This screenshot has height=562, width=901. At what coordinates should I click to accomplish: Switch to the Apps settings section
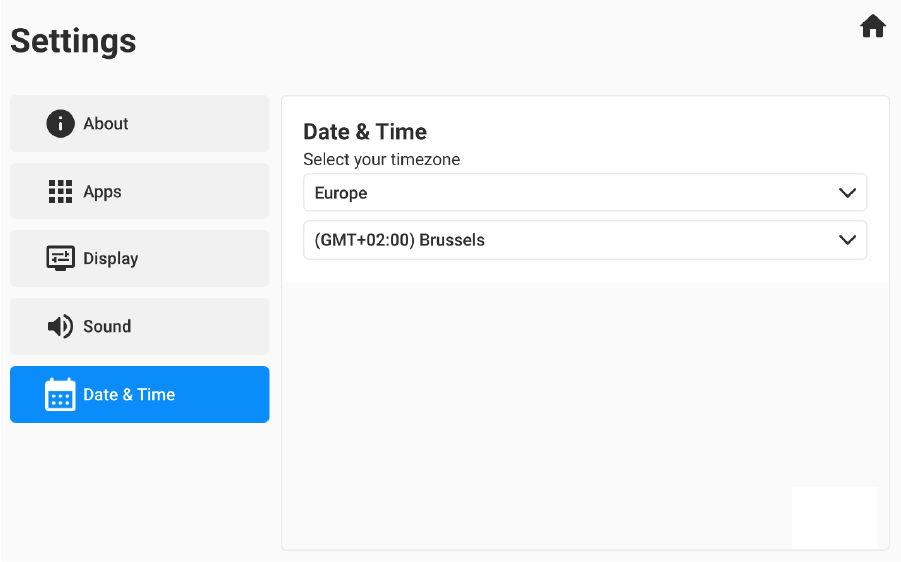point(139,192)
